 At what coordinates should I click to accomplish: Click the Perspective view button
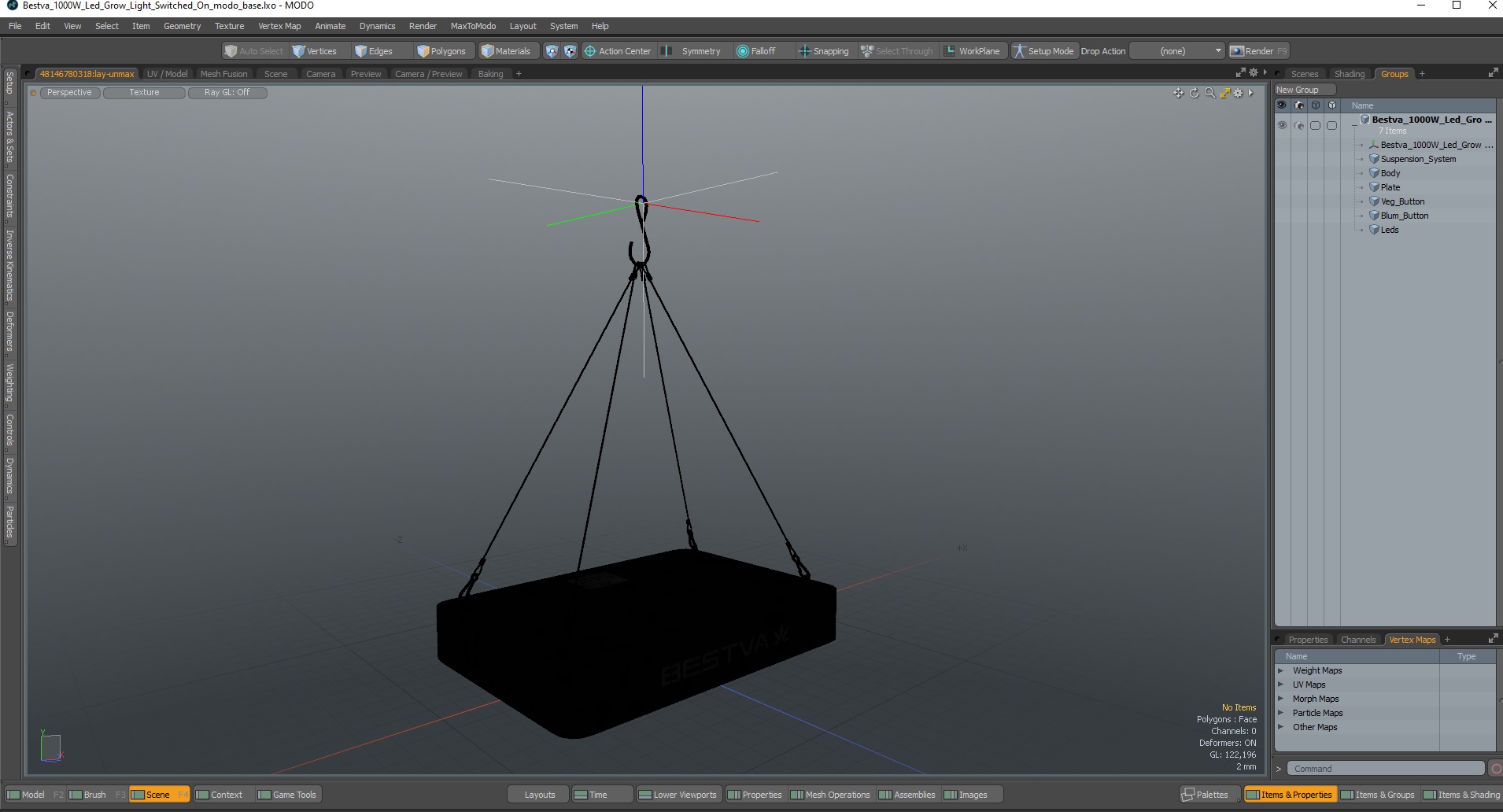click(69, 93)
